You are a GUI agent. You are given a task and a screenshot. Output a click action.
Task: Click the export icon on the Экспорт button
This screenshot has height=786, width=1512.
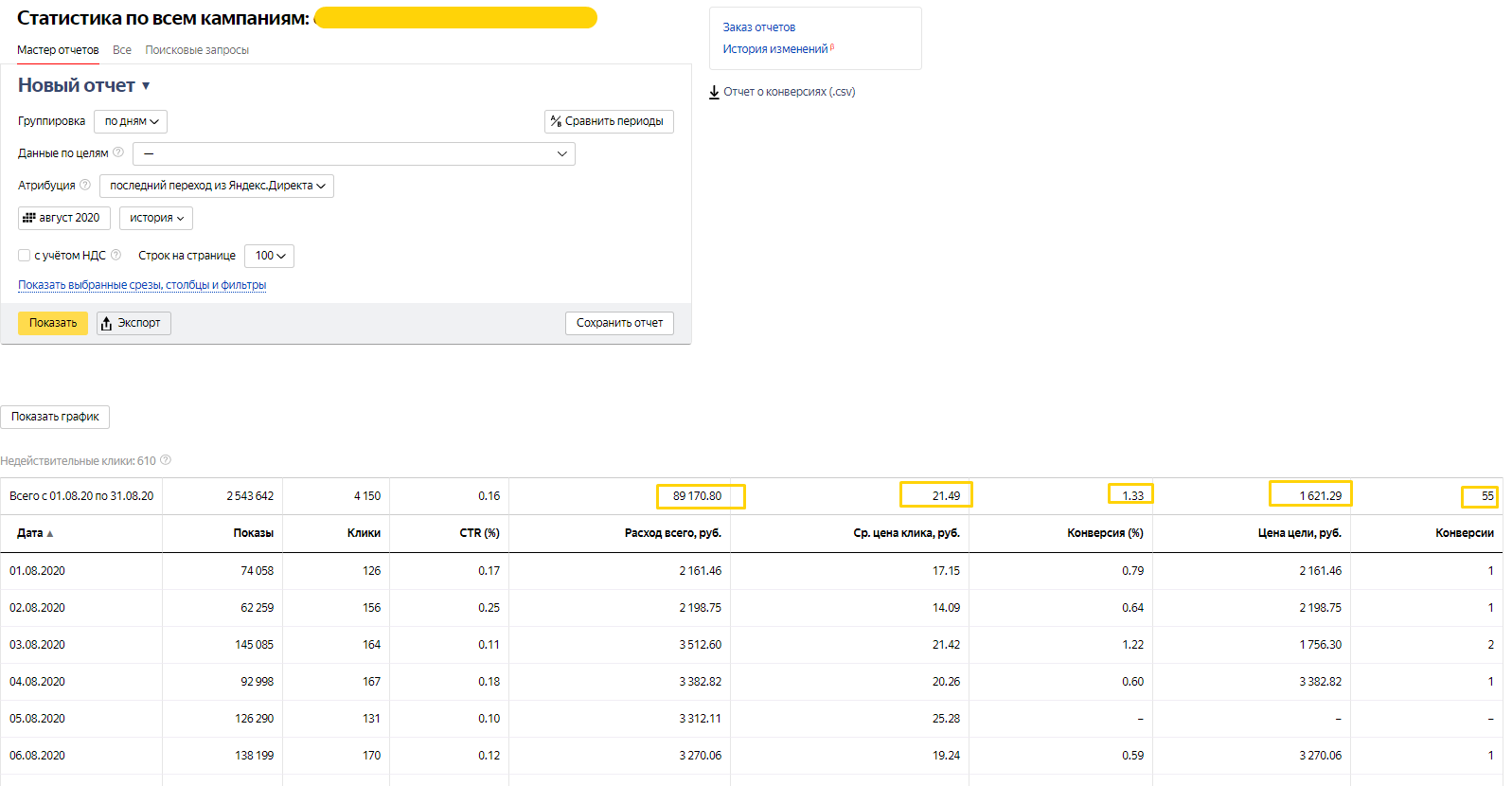point(106,323)
